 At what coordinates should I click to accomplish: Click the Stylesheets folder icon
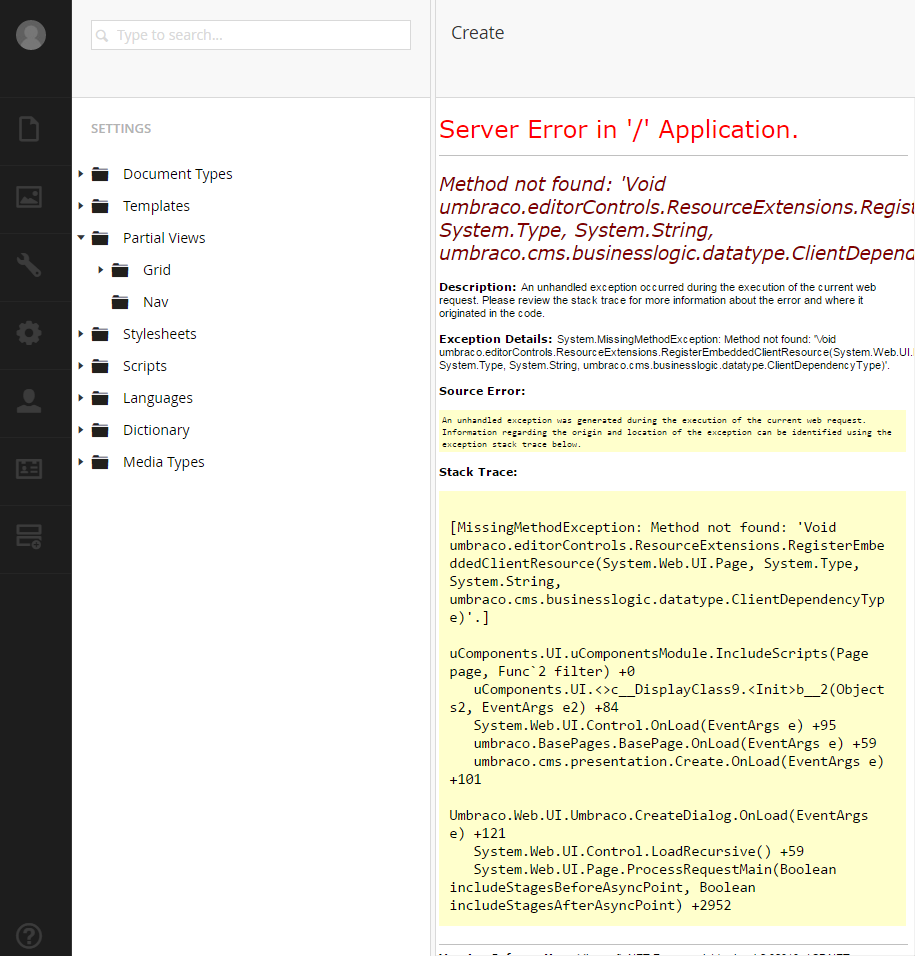tap(100, 334)
